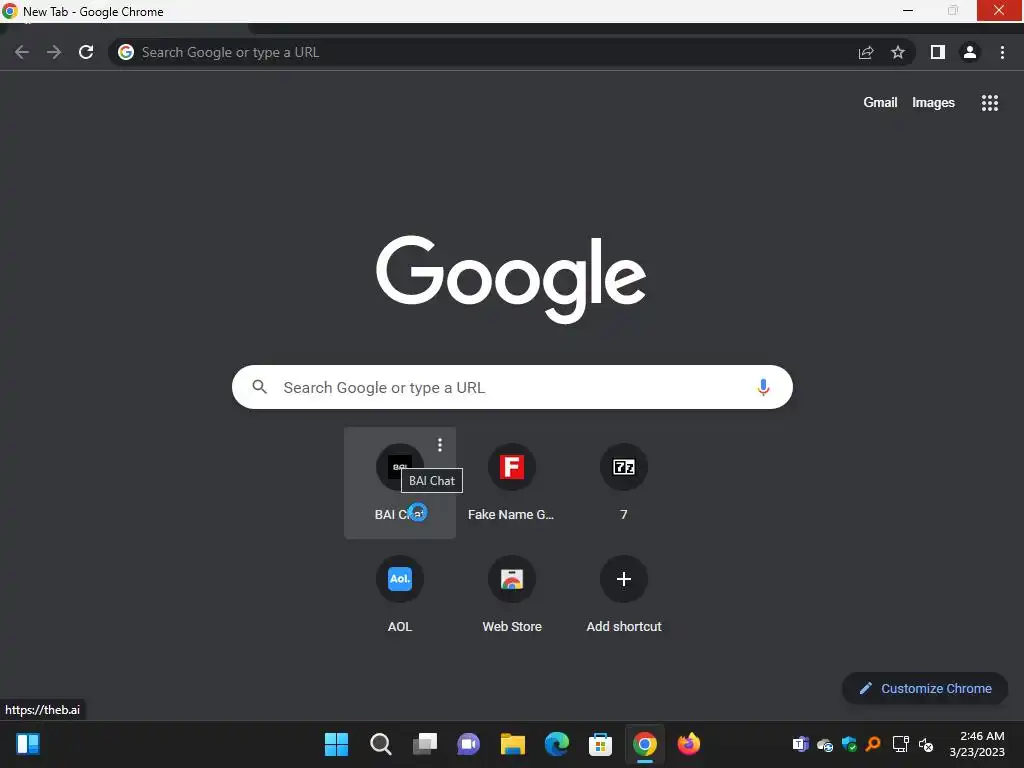Viewport: 1024px width, 768px height.
Task: Launch Microsoft Edge from the taskbar
Action: (x=556, y=744)
